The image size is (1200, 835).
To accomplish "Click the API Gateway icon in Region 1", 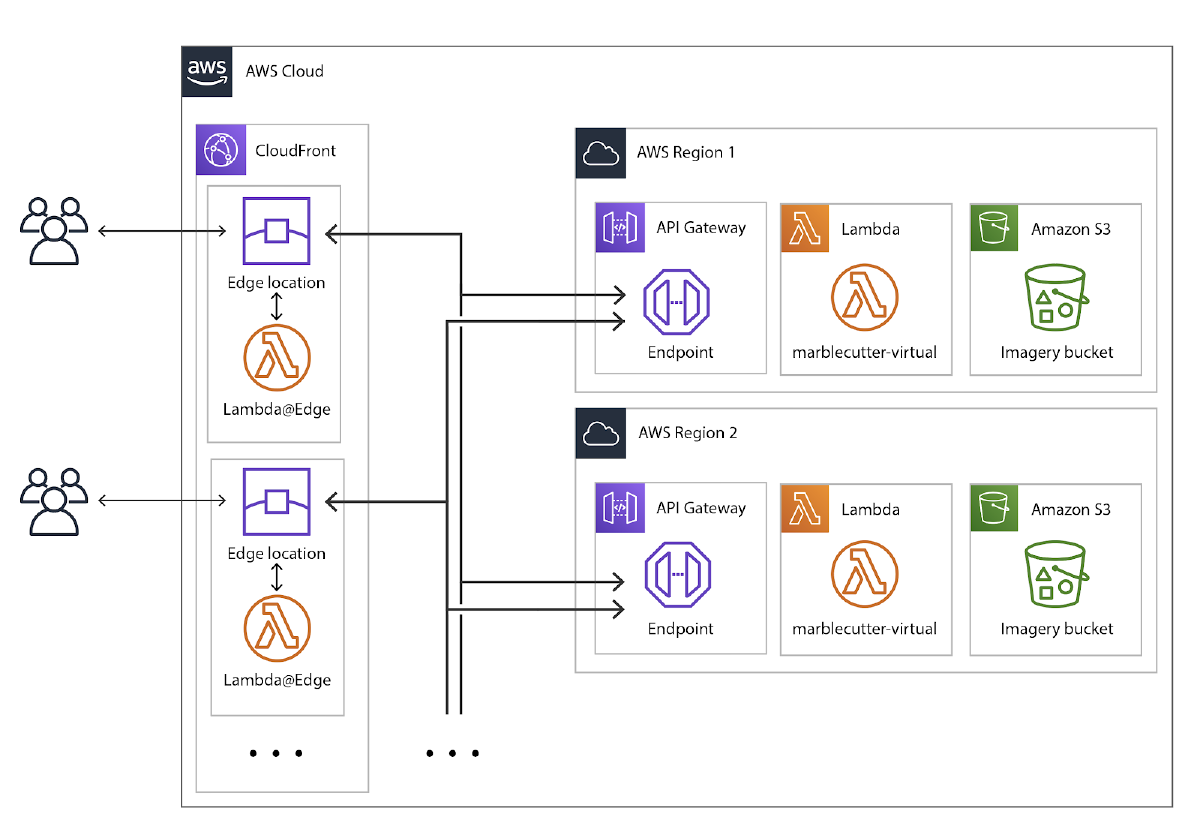I will (x=619, y=228).
